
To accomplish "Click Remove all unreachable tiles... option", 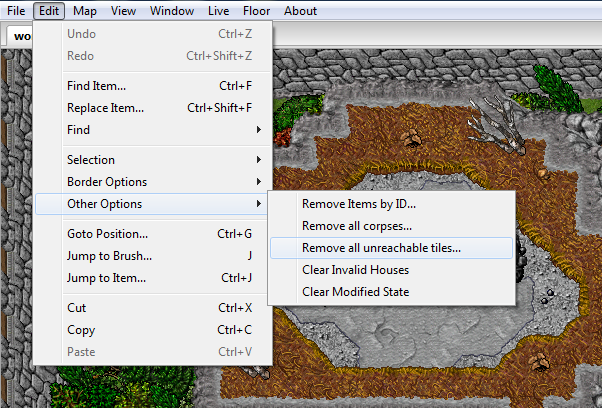I will pos(392,248).
